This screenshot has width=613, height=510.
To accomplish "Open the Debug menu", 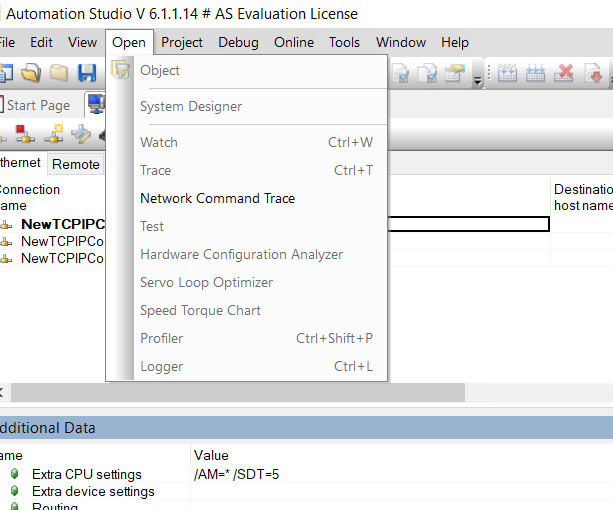I will tap(238, 42).
